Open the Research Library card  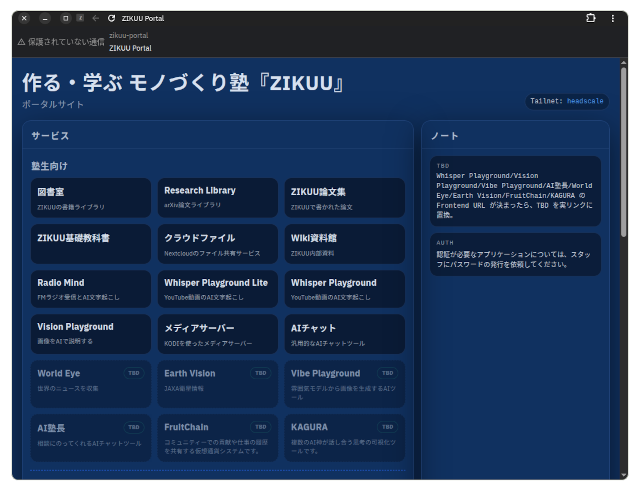[x=217, y=197]
